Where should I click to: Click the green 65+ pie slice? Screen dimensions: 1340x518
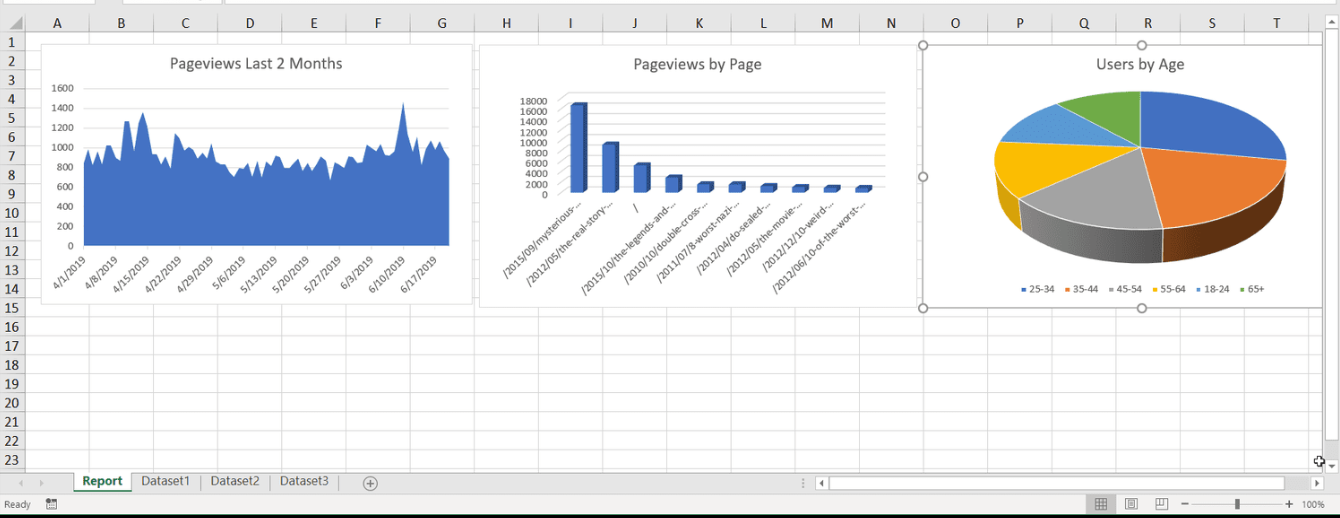[x=1108, y=113]
